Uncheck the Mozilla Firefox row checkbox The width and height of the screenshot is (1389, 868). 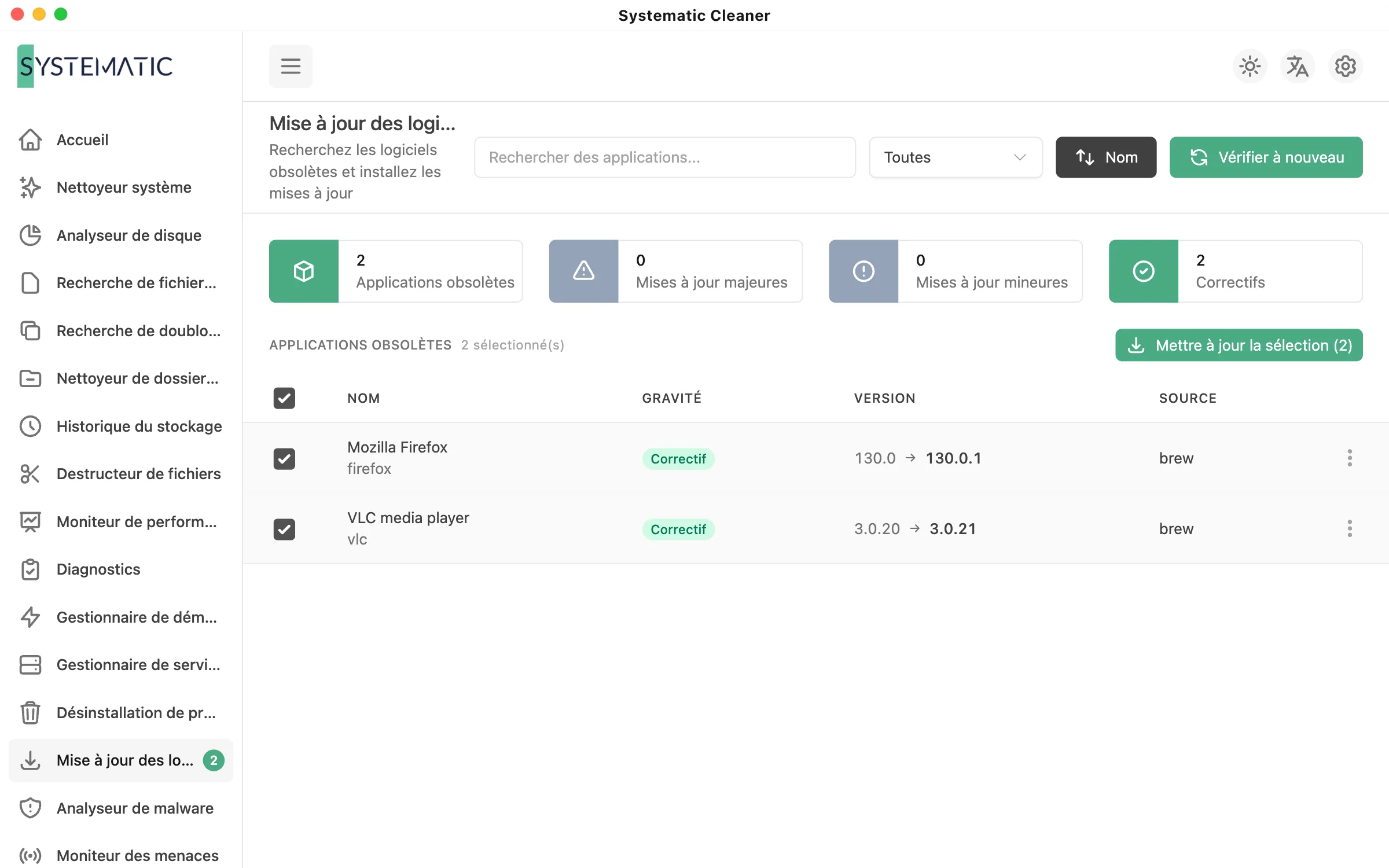[284, 458]
